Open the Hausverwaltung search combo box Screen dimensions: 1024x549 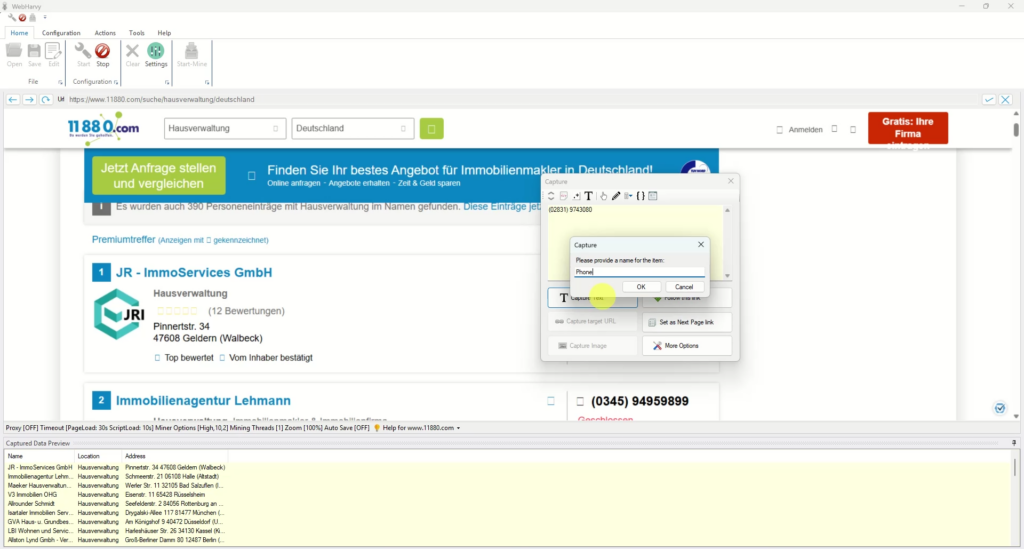click(x=225, y=129)
